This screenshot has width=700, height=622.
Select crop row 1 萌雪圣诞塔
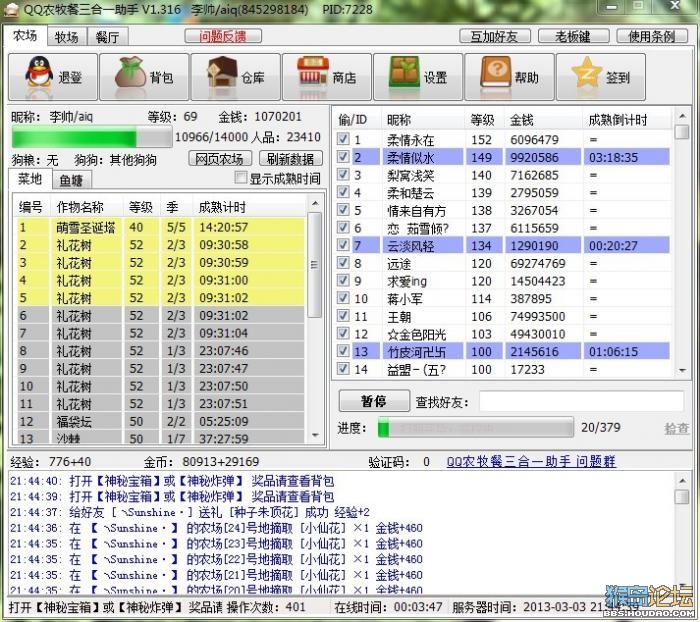[x=161, y=227]
